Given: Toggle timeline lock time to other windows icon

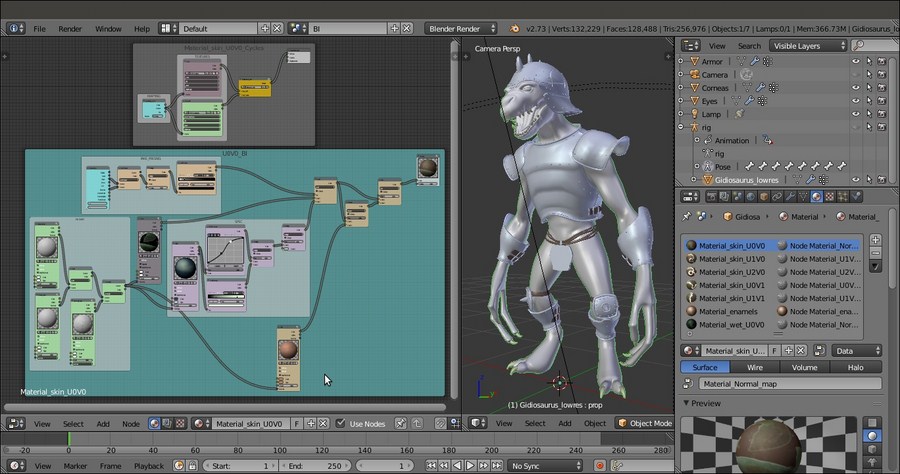Looking at the screenshot, I should point(193,465).
